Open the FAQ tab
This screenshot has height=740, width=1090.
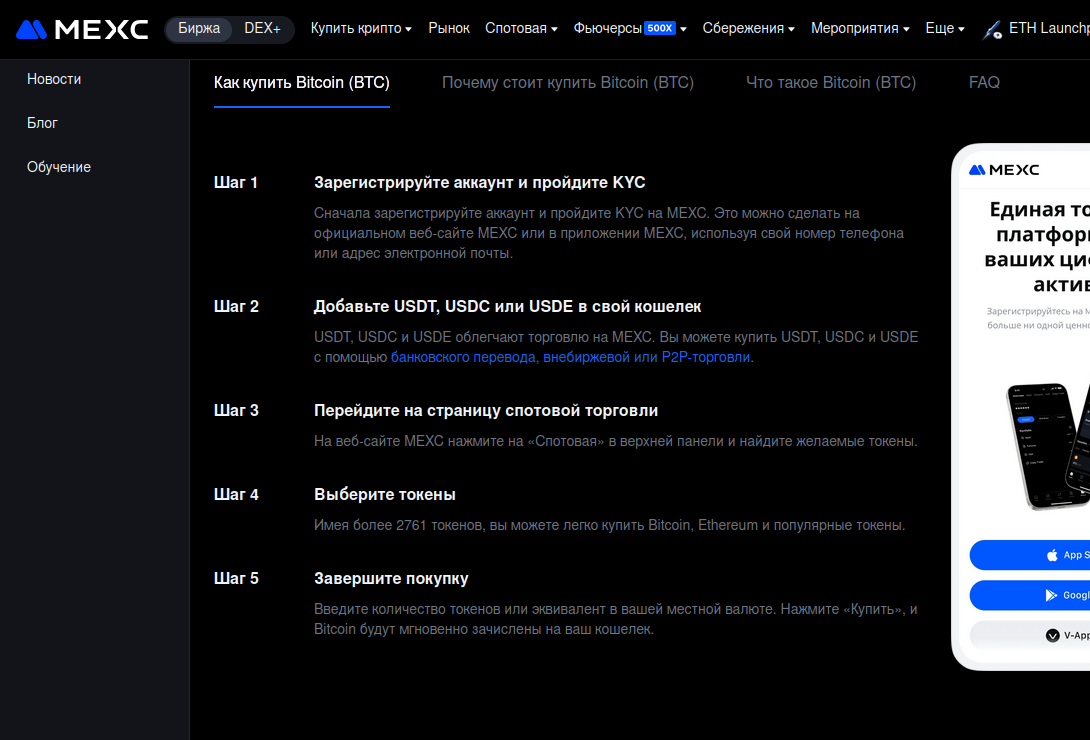[x=984, y=83]
